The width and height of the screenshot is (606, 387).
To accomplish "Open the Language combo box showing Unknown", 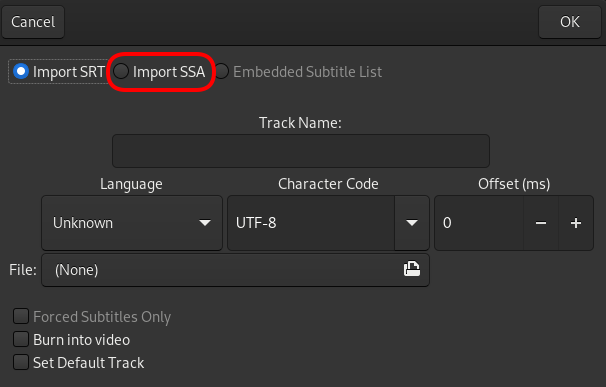I will [132, 223].
